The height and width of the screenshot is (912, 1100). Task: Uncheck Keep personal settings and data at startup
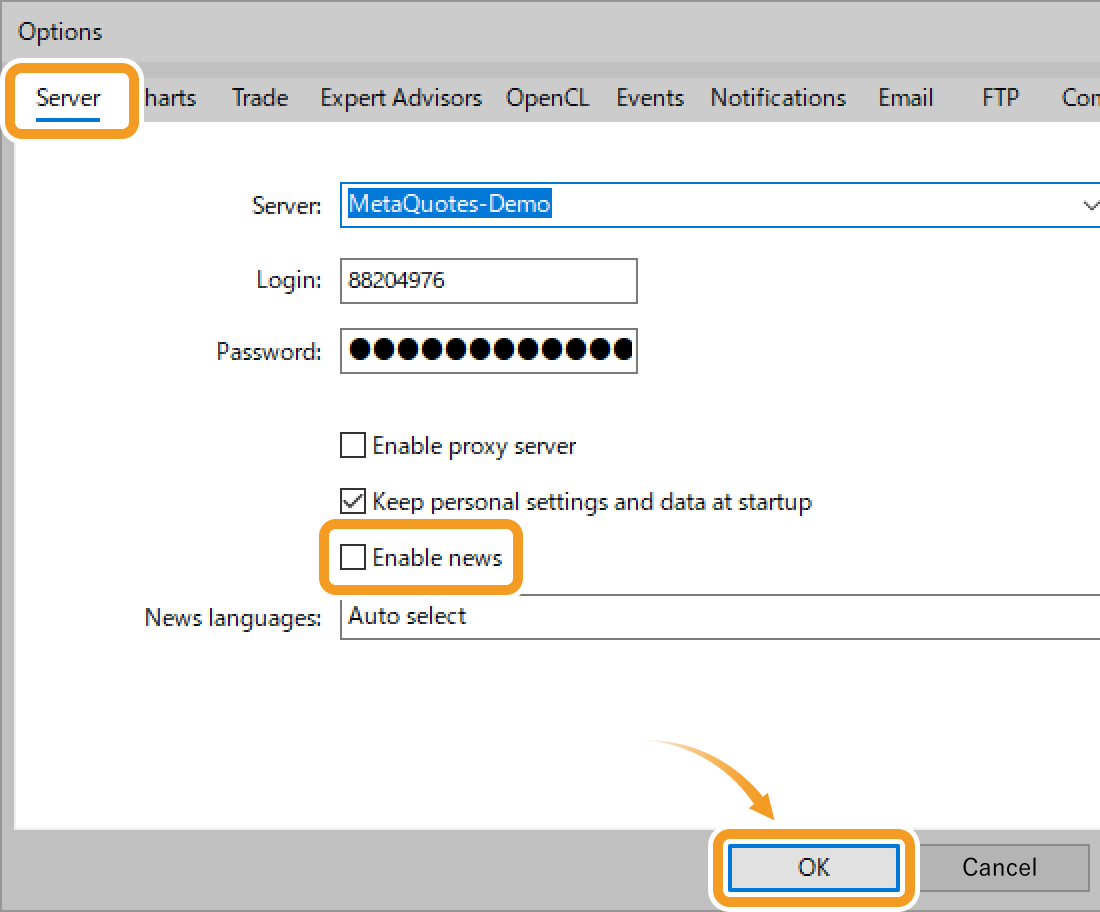pyautogui.click(x=353, y=501)
